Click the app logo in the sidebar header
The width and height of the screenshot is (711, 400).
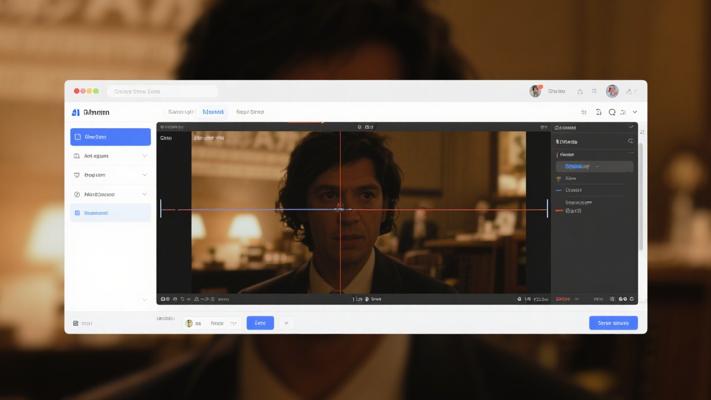pyautogui.click(x=76, y=113)
